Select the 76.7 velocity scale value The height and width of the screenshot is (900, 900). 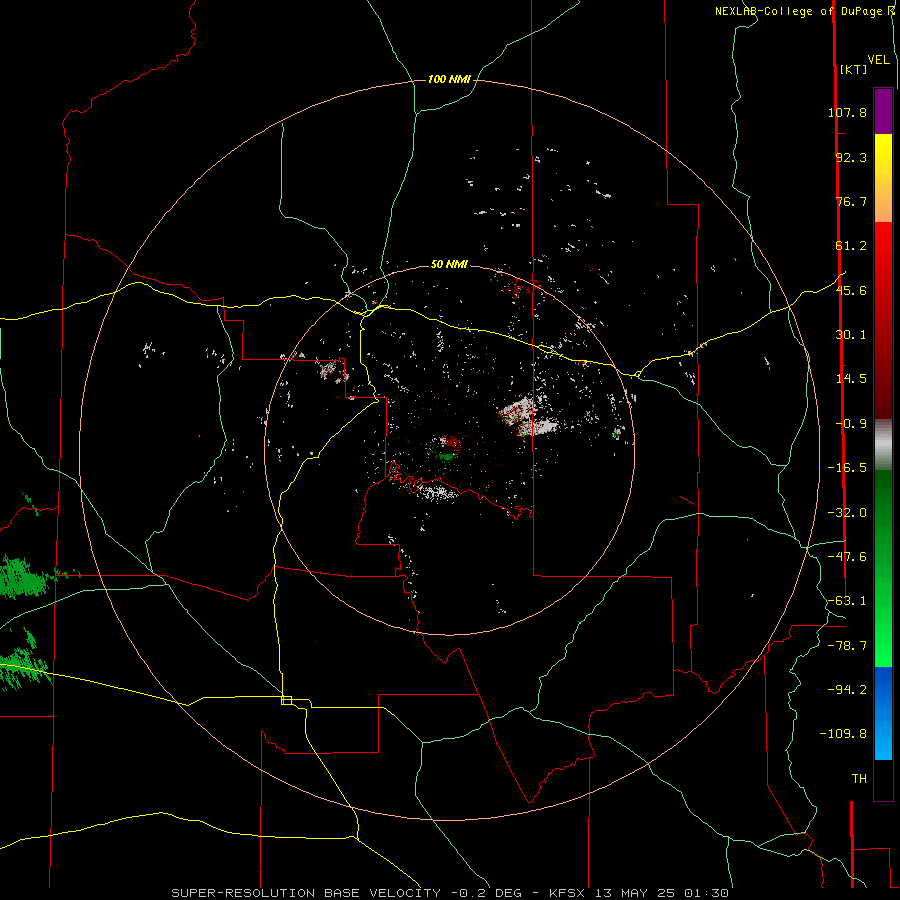pos(851,201)
